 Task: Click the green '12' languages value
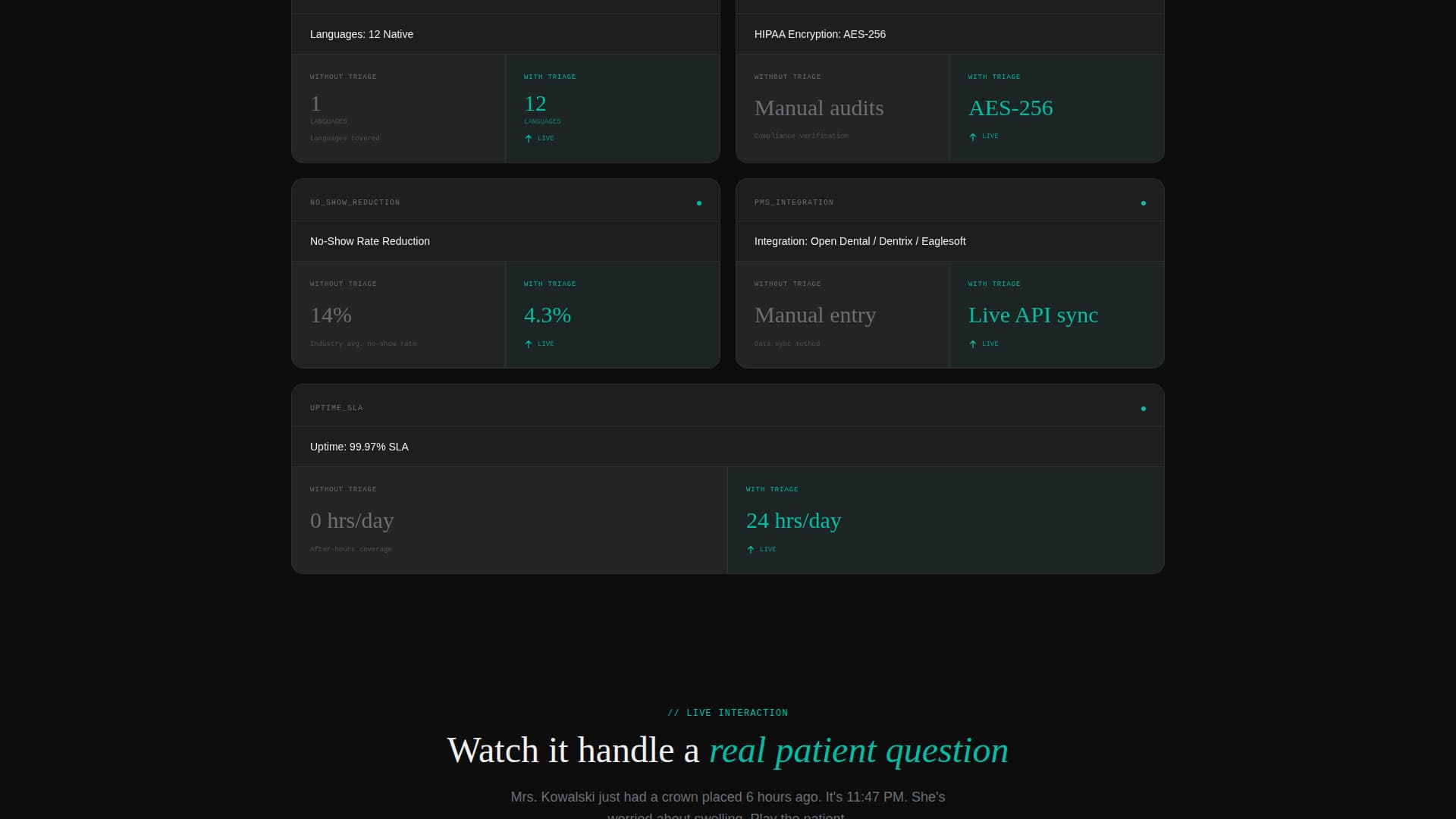(535, 103)
